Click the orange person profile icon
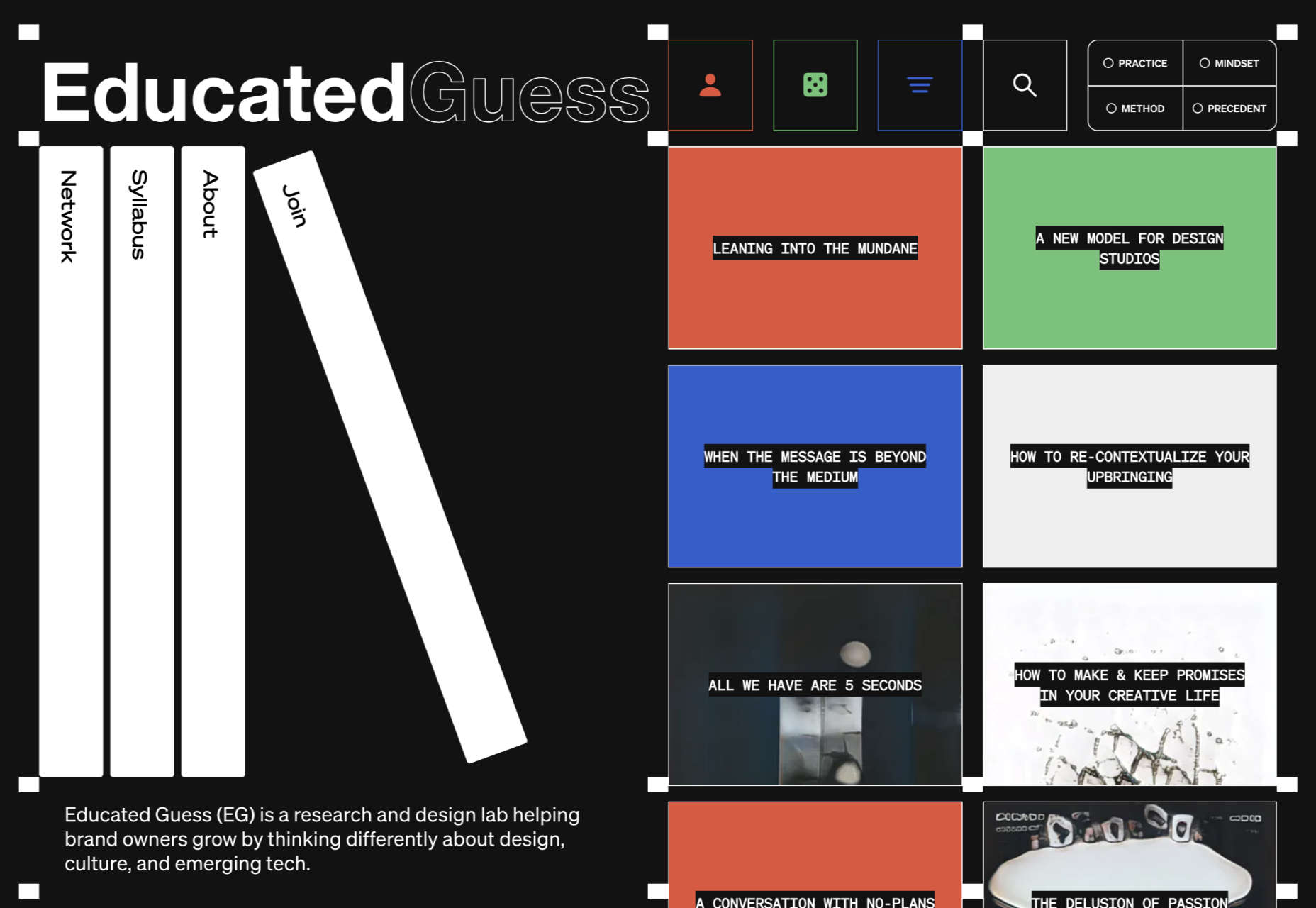The width and height of the screenshot is (1316, 908). coord(710,85)
